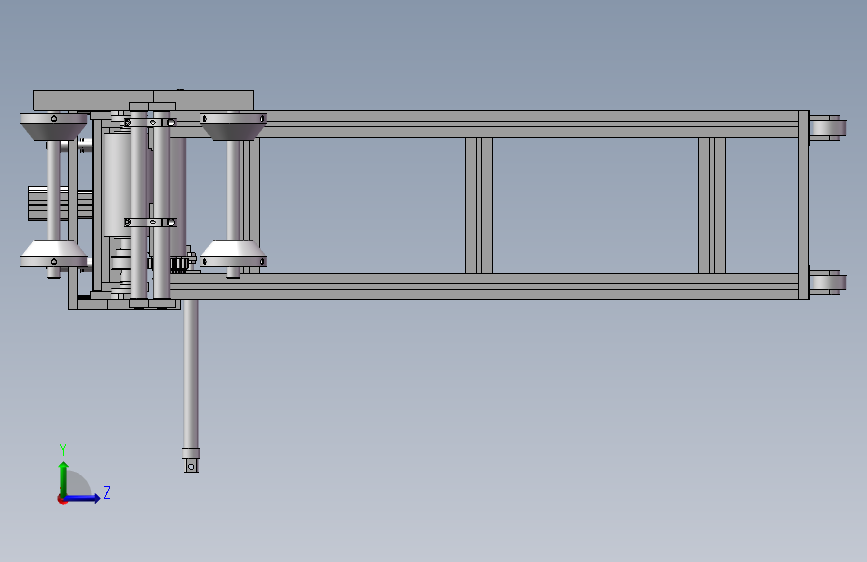Select the clevis eye at the hanging rod's end
The width and height of the screenshot is (867, 562).
pyautogui.click(x=191, y=466)
